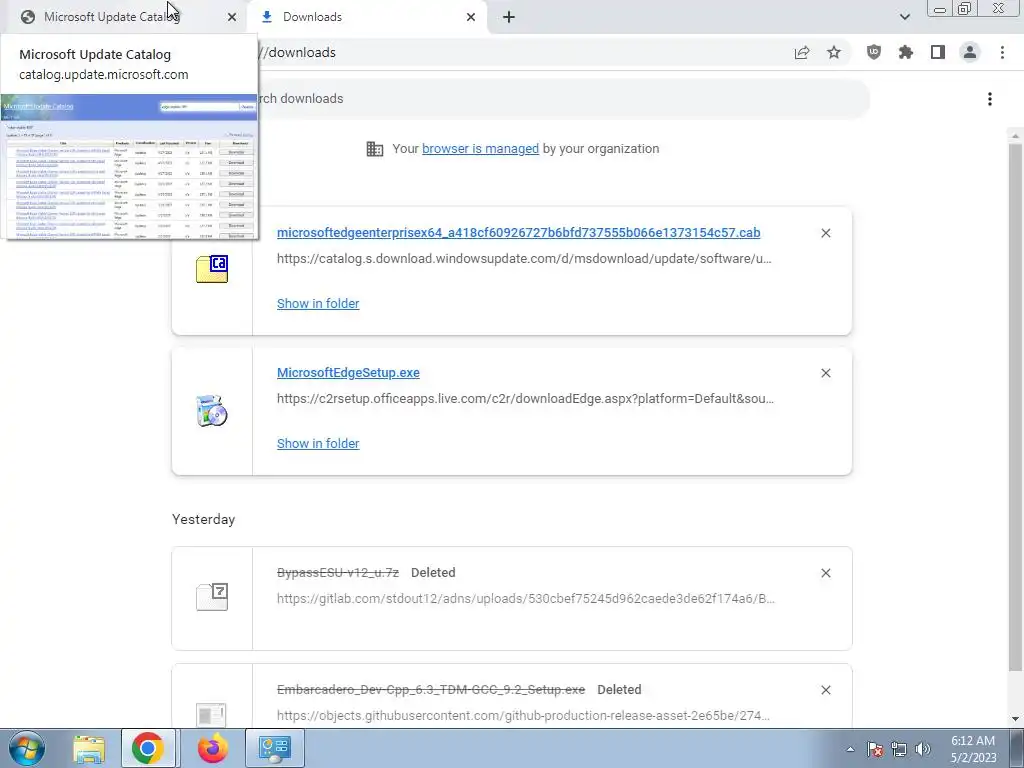The image size is (1024, 768).
Task: Click the deleted BypassESU-v12_u.7z file name
Action: click(x=338, y=573)
